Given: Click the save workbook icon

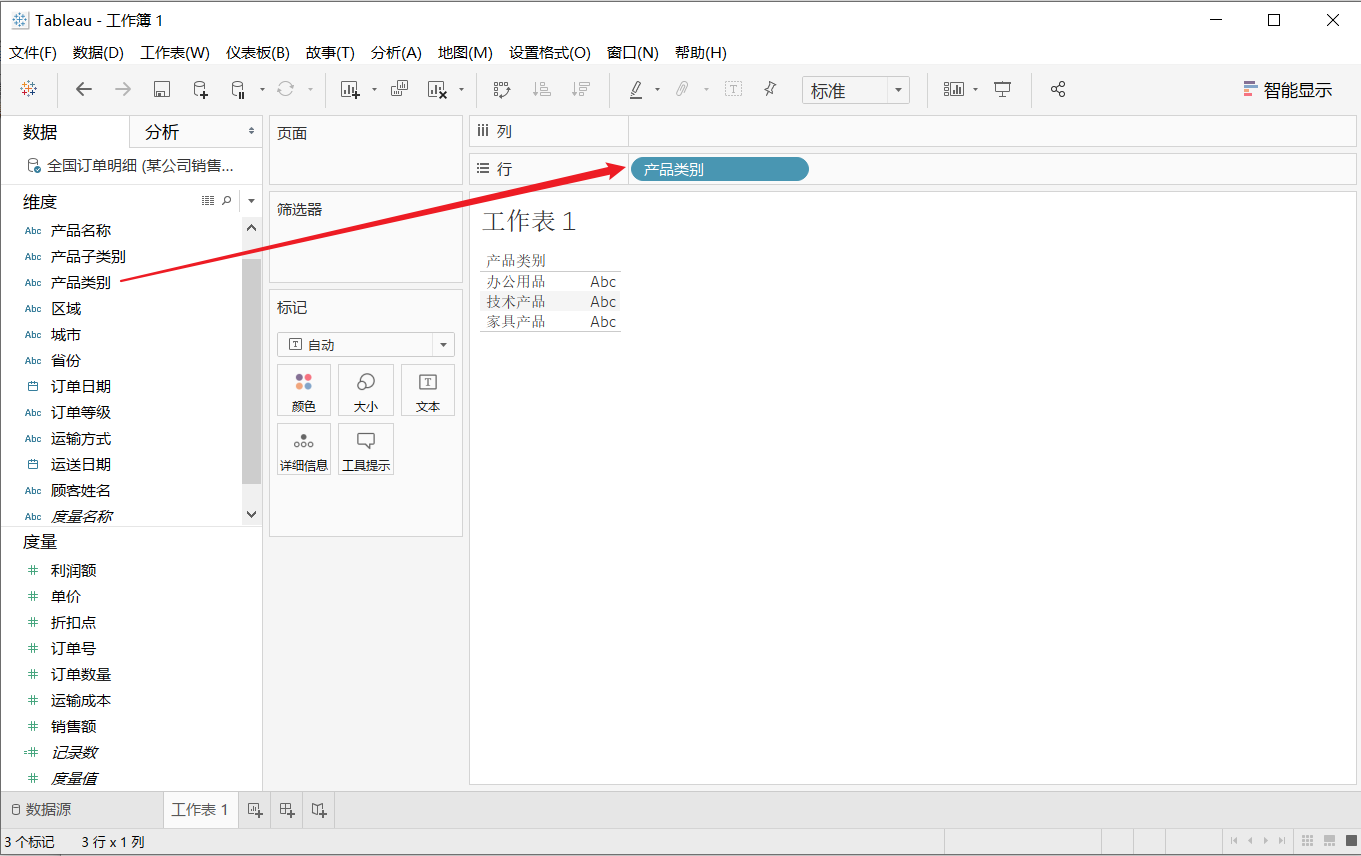Looking at the screenshot, I should pos(162,89).
